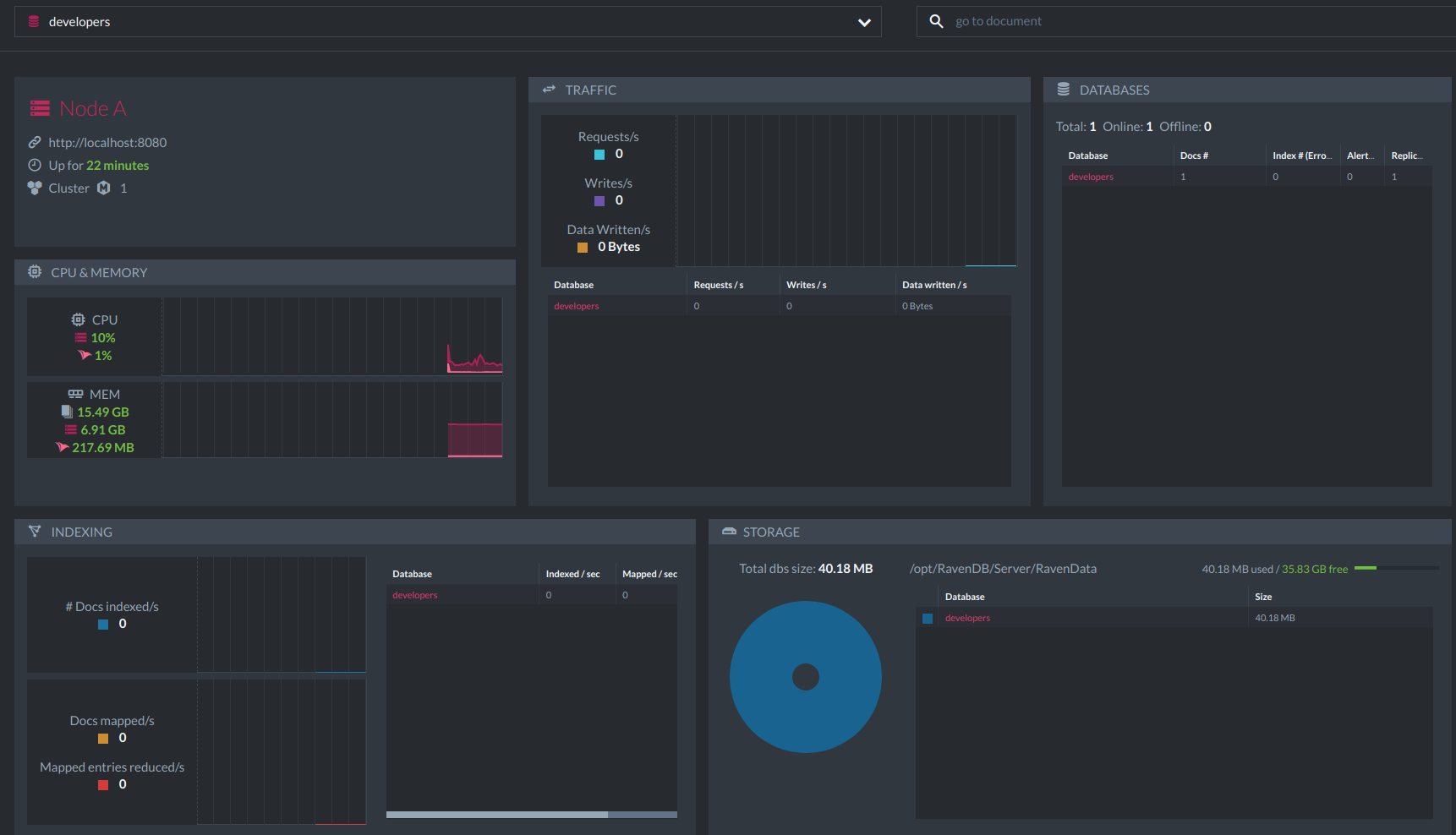Image resolution: width=1456 pixels, height=835 pixels.
Task: Click the link icon beside localhost URL
Action: coord(35,143)
